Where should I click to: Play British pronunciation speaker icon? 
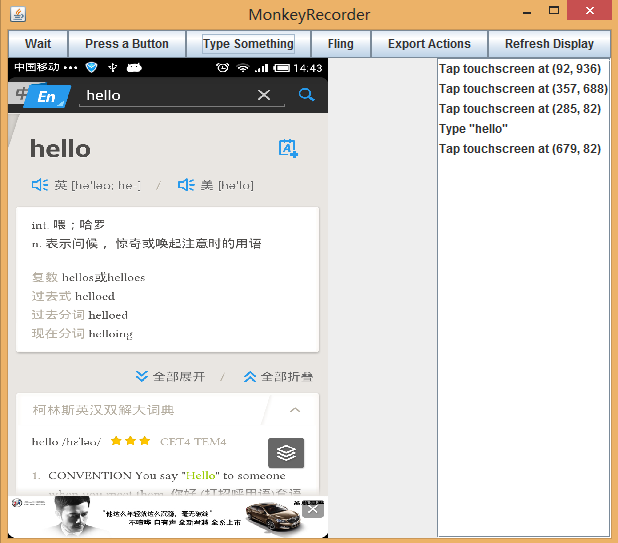pyautogui.click(x=40, y=184)
